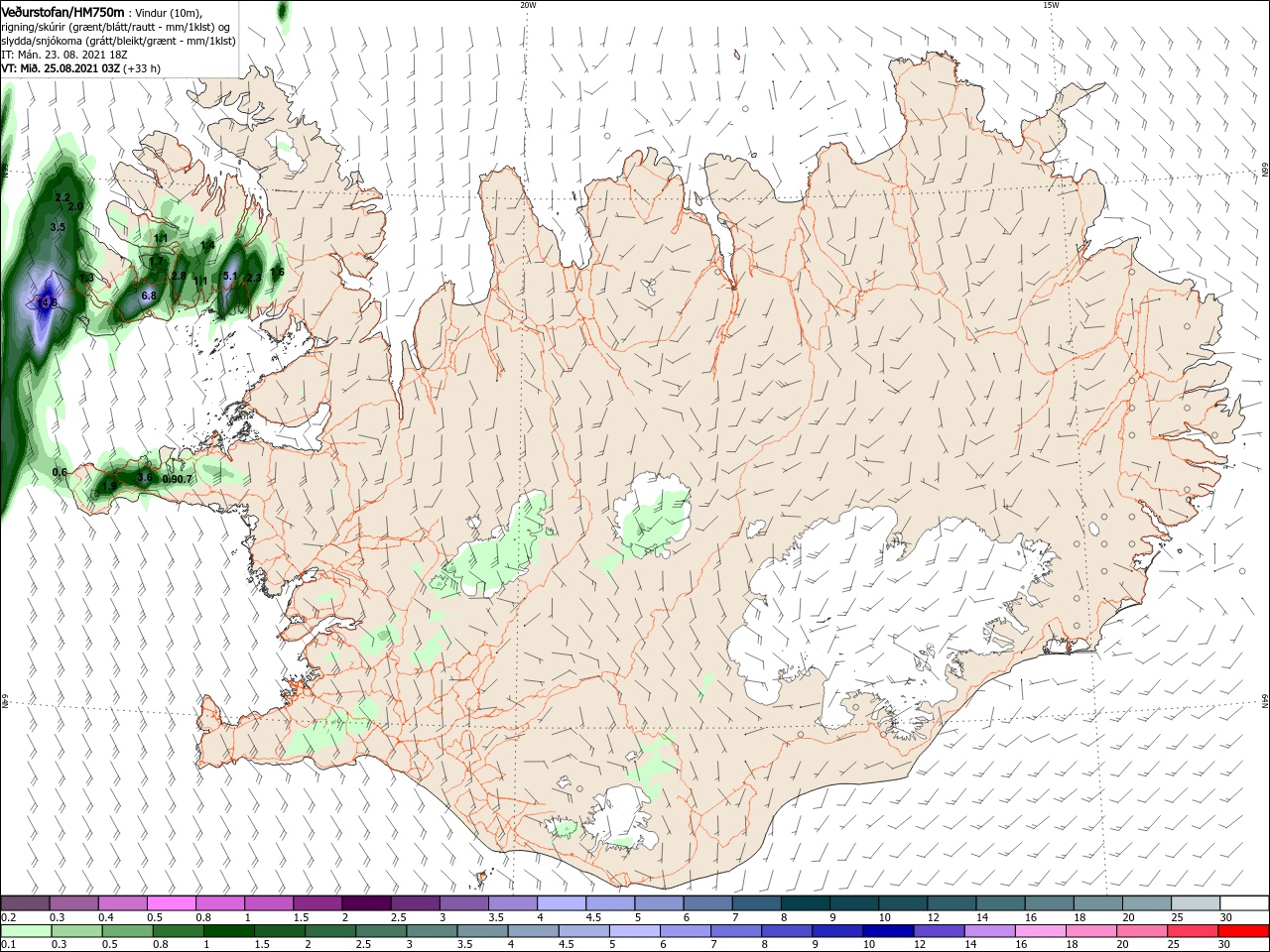The image size is (1270, 952).
Task: Click the Veðurstofan/HM750m title text
Action: pyautogui.click(x=63, y=11)
